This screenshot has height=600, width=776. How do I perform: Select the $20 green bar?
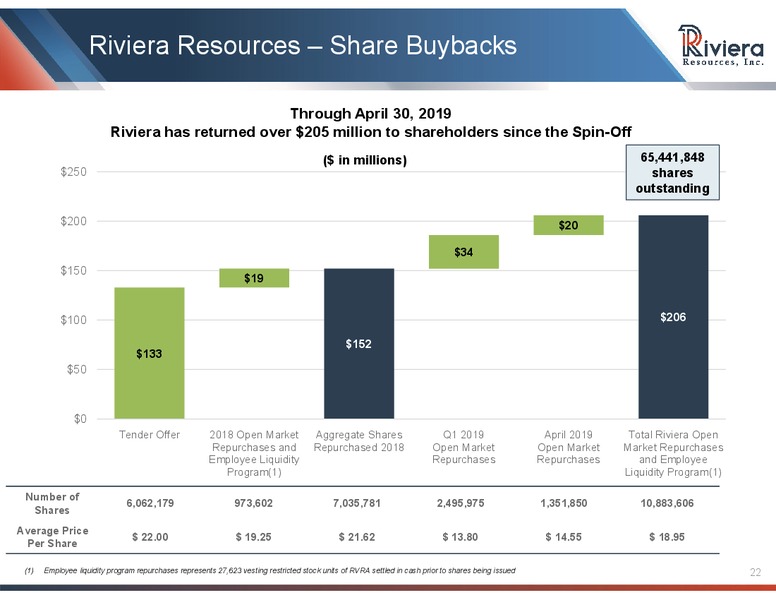[568, 225]
